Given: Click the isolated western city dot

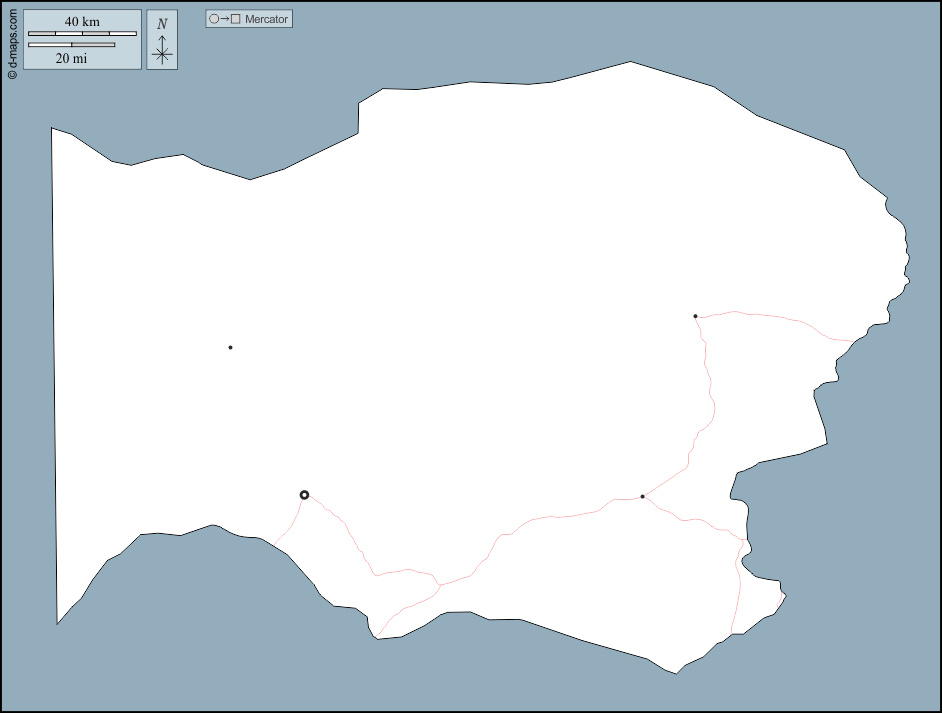Looking at the screenshot, I should [x=230, y=348].
